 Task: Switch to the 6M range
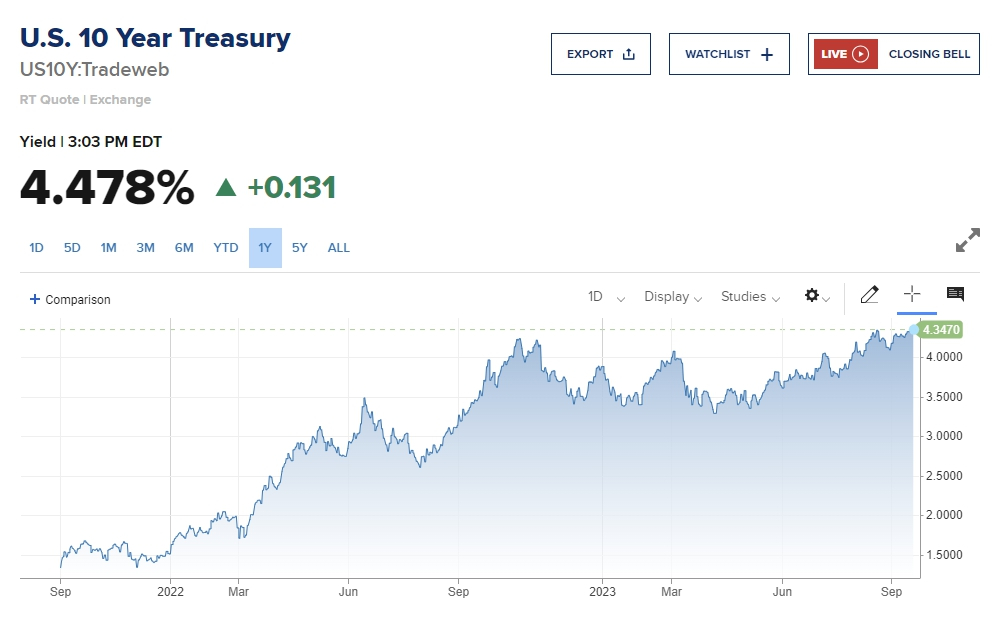pyautogui.click(x=184, y=248)
